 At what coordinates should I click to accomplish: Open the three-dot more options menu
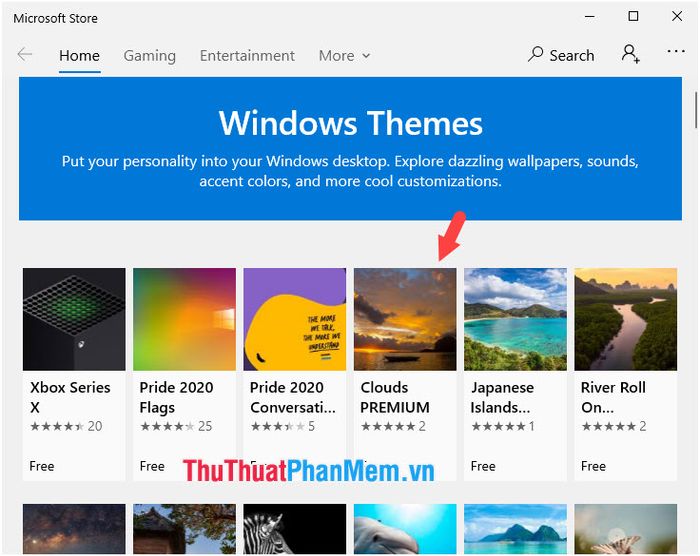pyautogui.click(x=676, y=51)
